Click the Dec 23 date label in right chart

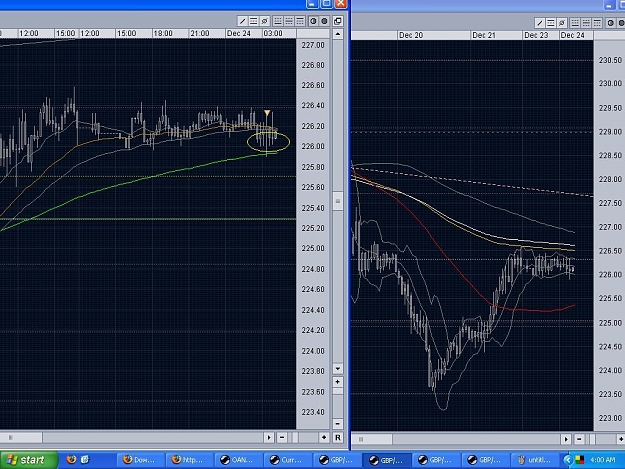coord(536,35)
